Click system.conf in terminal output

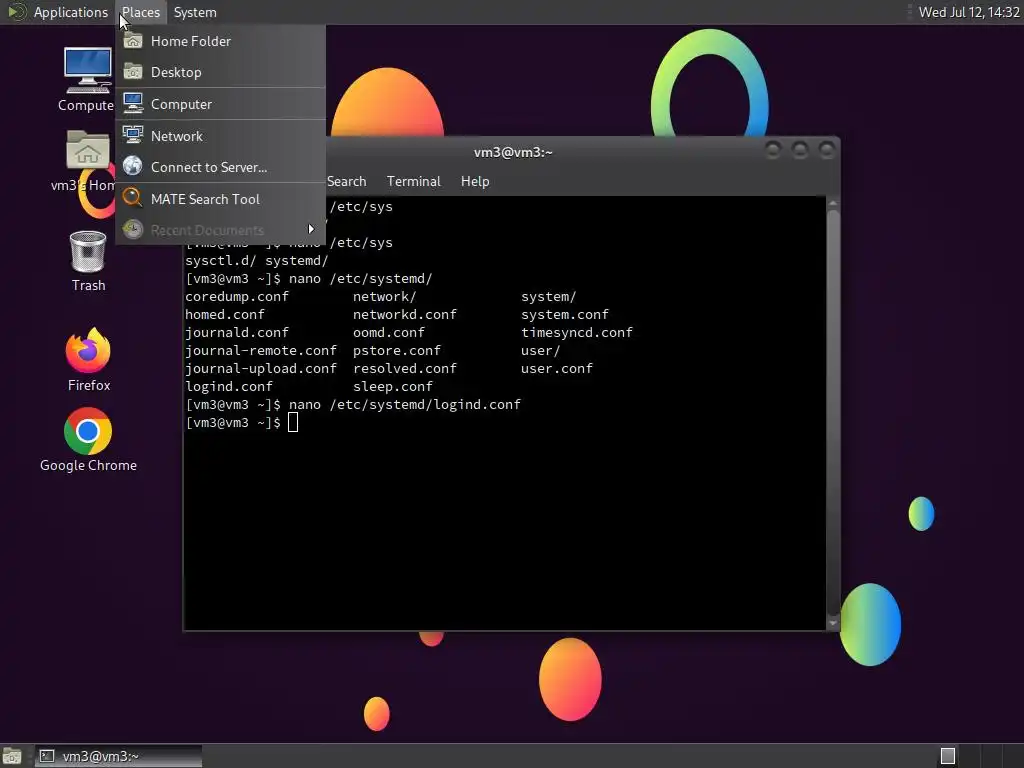(x=565, y=315)
